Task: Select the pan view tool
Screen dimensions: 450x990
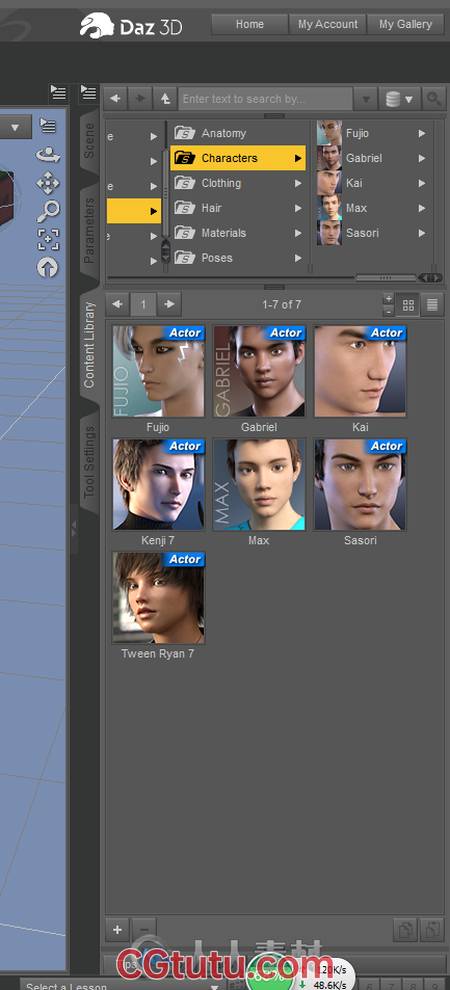Action: tap(48, 184)
